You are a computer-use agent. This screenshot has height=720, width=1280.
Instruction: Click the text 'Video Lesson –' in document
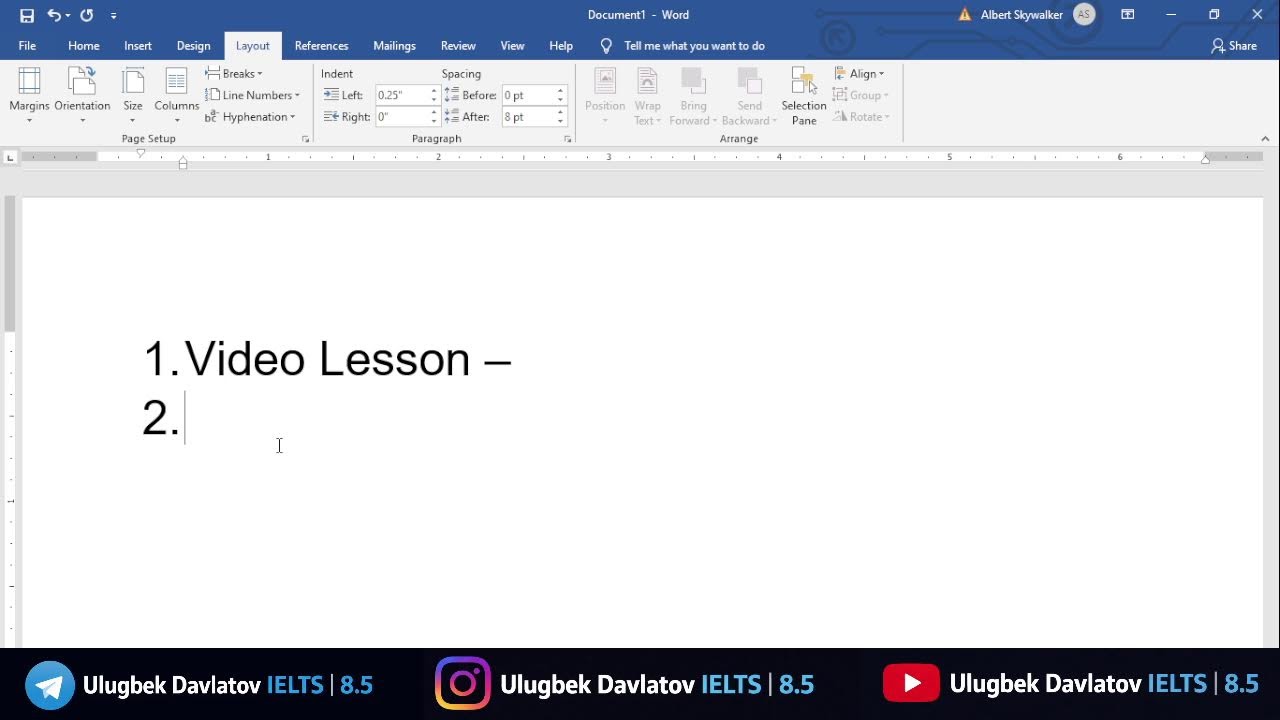coord(349,359)
